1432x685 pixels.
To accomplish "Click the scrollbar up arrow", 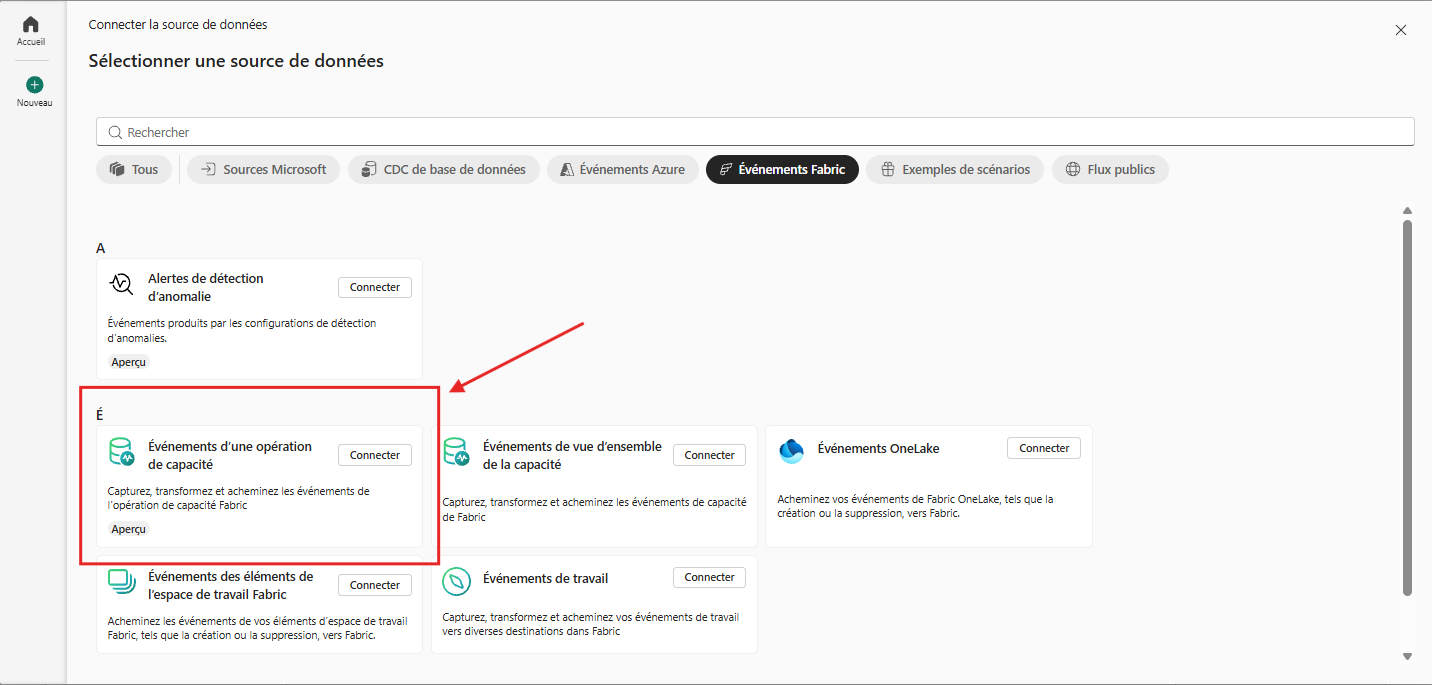I will [1407, 211].
